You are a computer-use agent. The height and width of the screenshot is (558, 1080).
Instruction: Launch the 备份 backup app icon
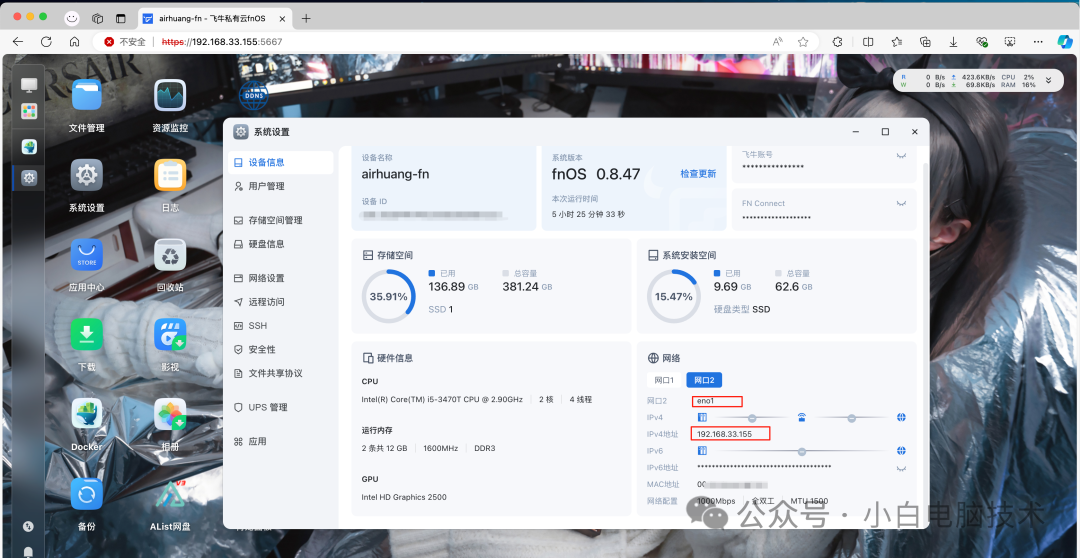pos(87,494)
